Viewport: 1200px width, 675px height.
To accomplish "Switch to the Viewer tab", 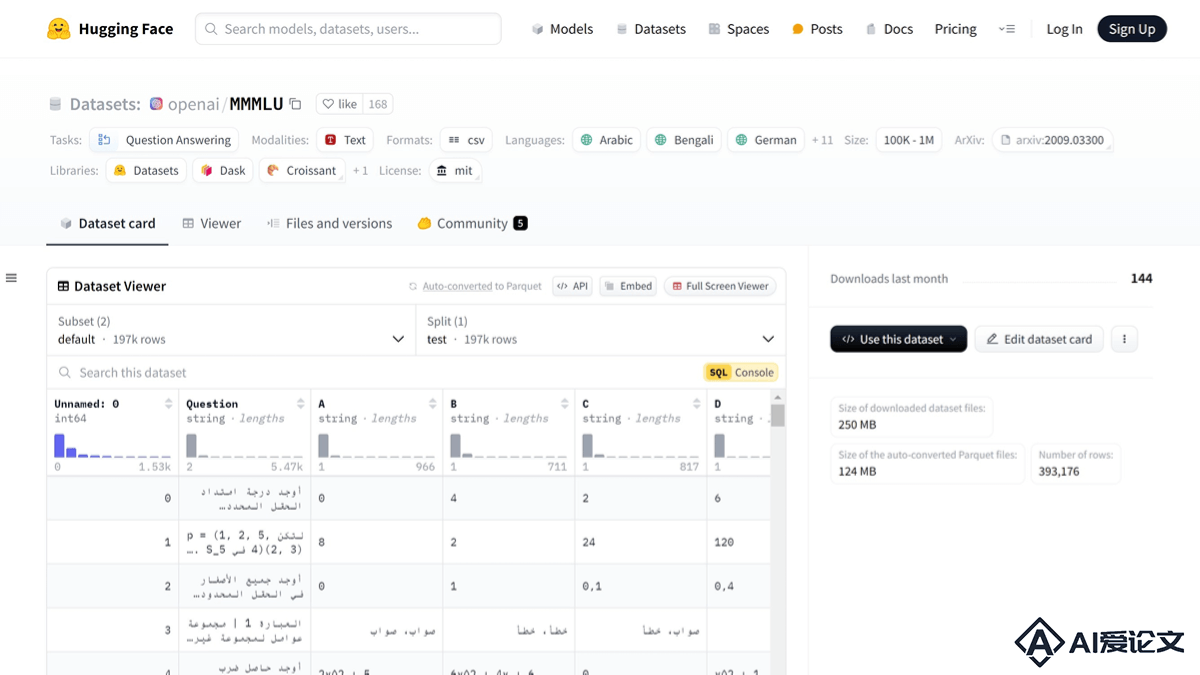I will pyautogui.click(x=211, y=224).
